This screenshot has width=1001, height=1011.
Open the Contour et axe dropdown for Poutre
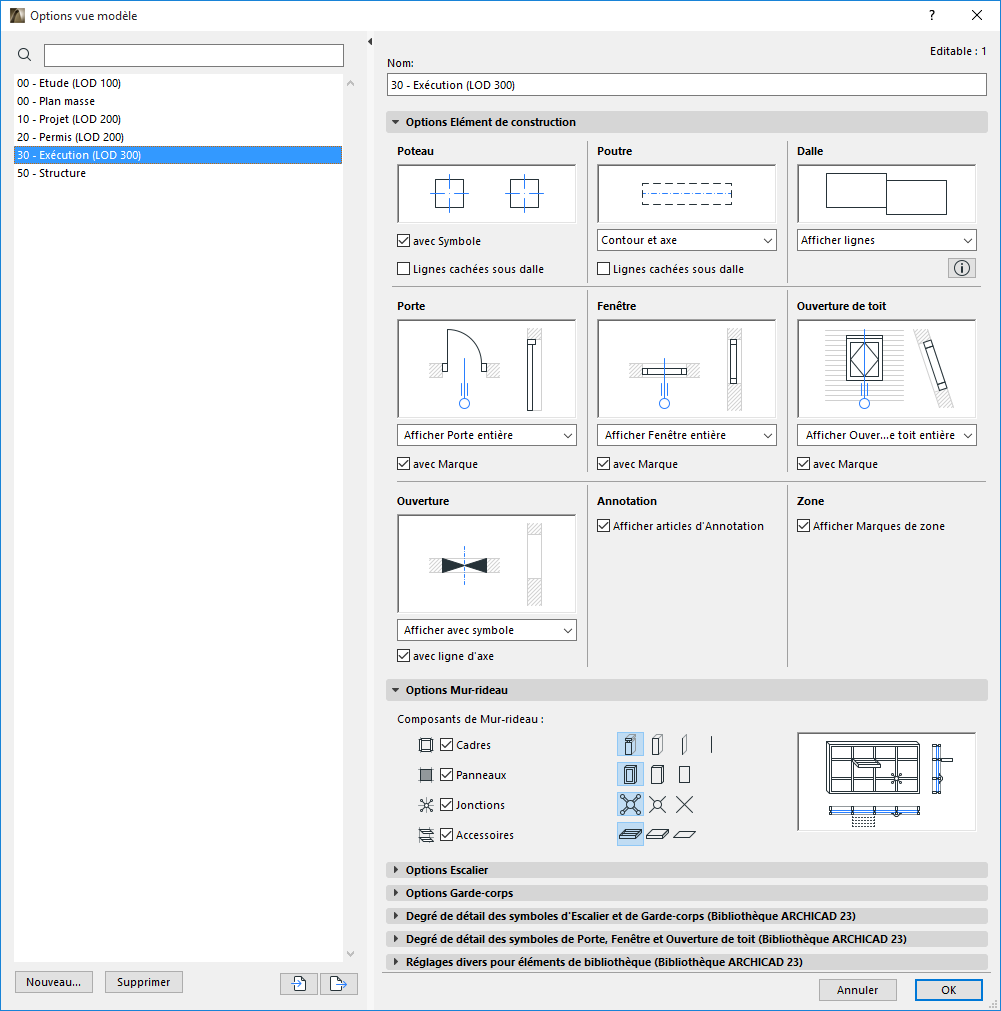point(686,240)
